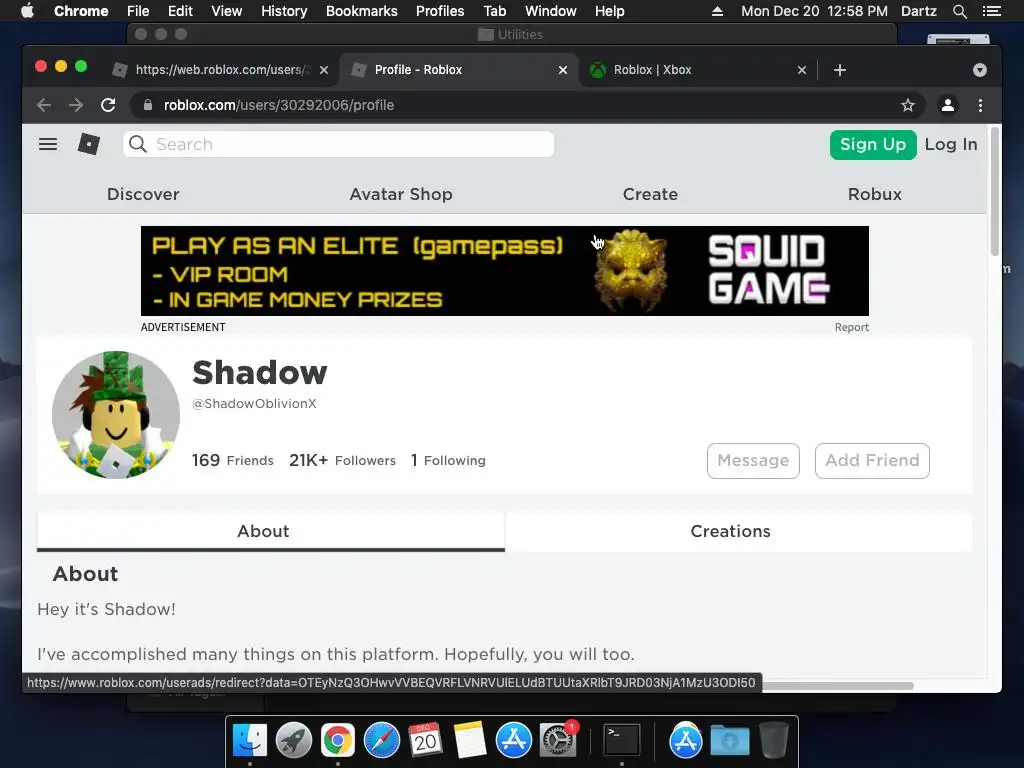Screen dimensions: 1024x768
Task: Click the Roblox logo home icon
Action: (89, 144)
